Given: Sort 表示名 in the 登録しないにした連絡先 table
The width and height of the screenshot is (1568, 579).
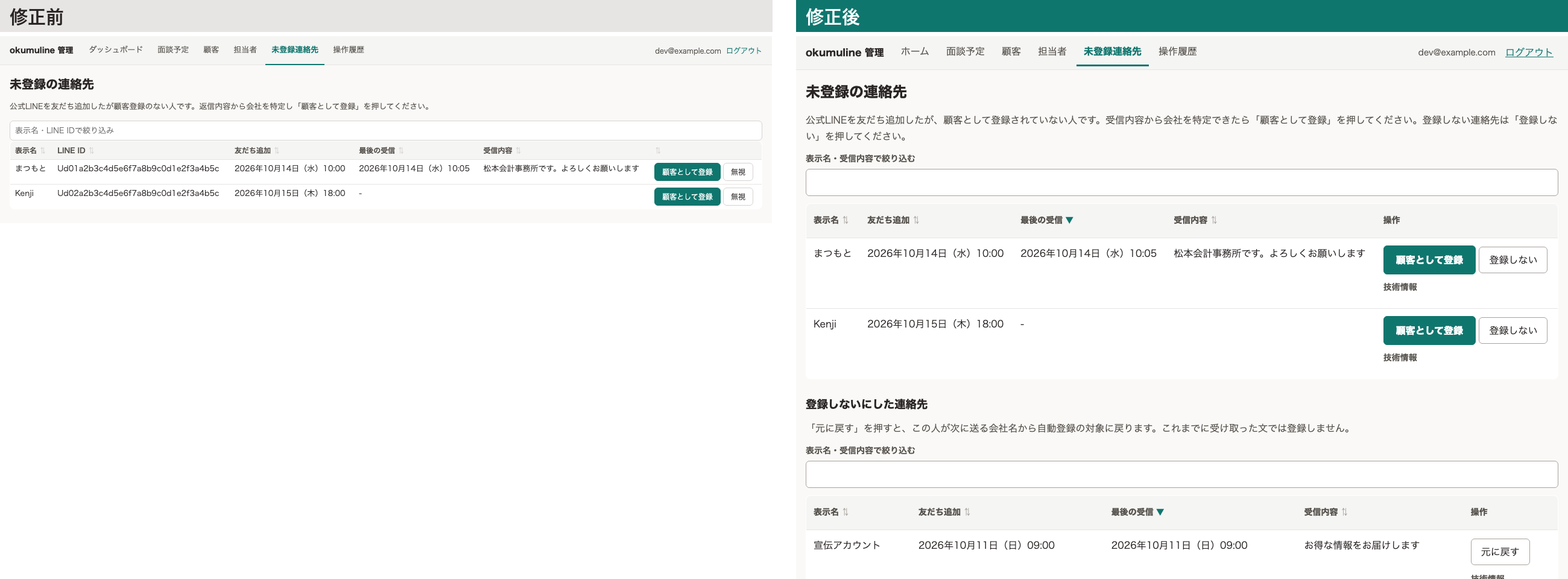Looking at the screenshot, I should pyautogui.click(x=831, y=512).
